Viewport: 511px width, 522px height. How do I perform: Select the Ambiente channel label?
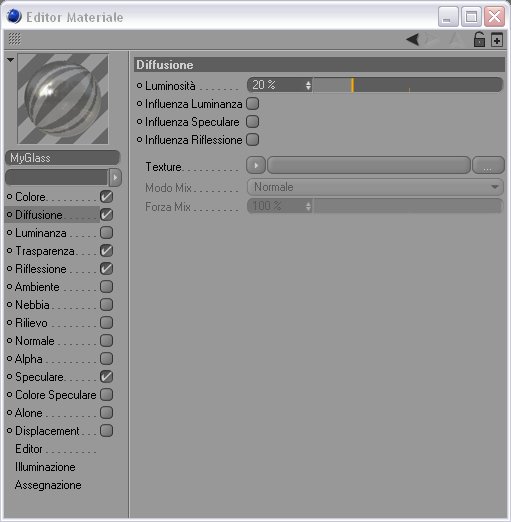[x=37, y=287]
